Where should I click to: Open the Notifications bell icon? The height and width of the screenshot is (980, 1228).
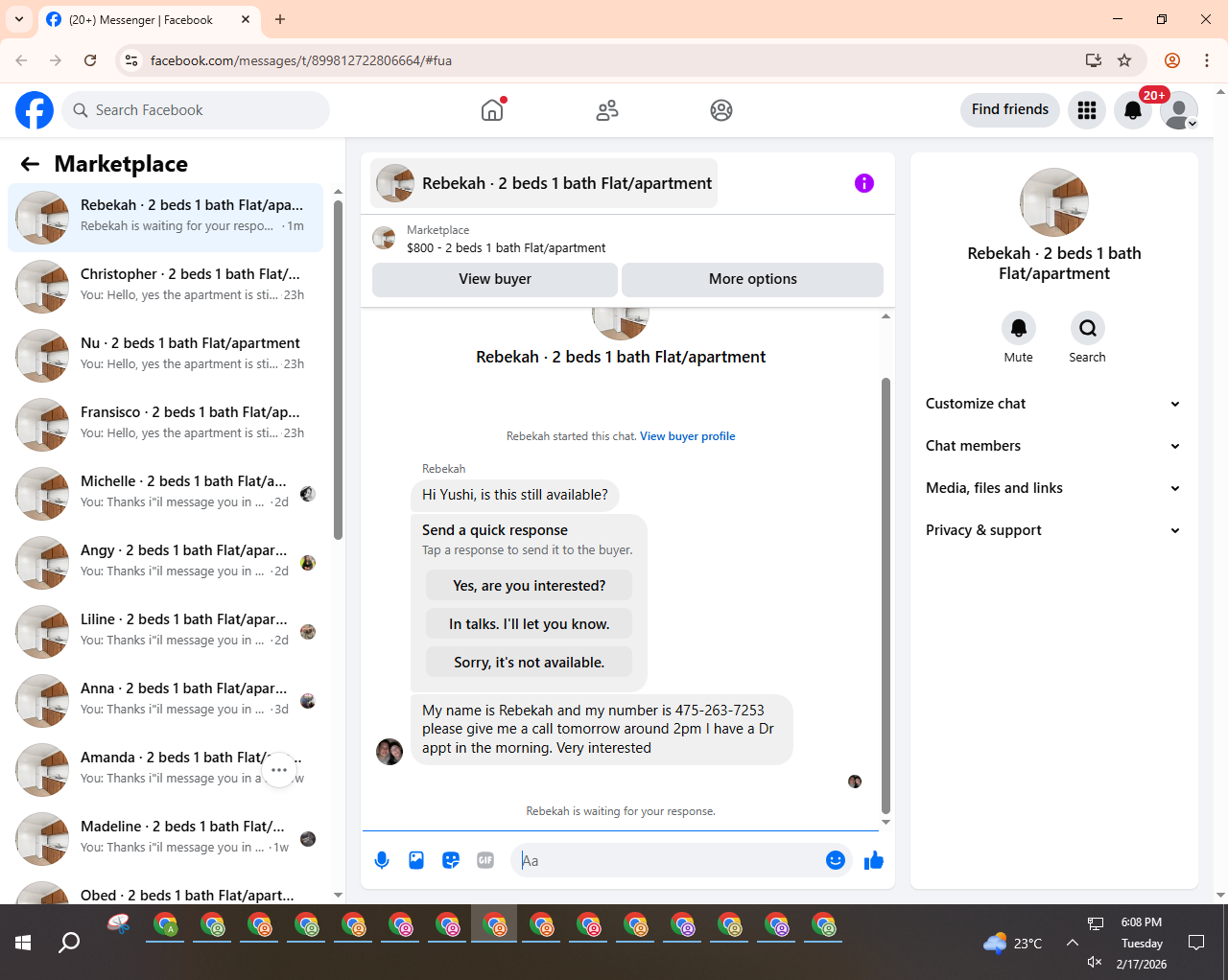1133,110
